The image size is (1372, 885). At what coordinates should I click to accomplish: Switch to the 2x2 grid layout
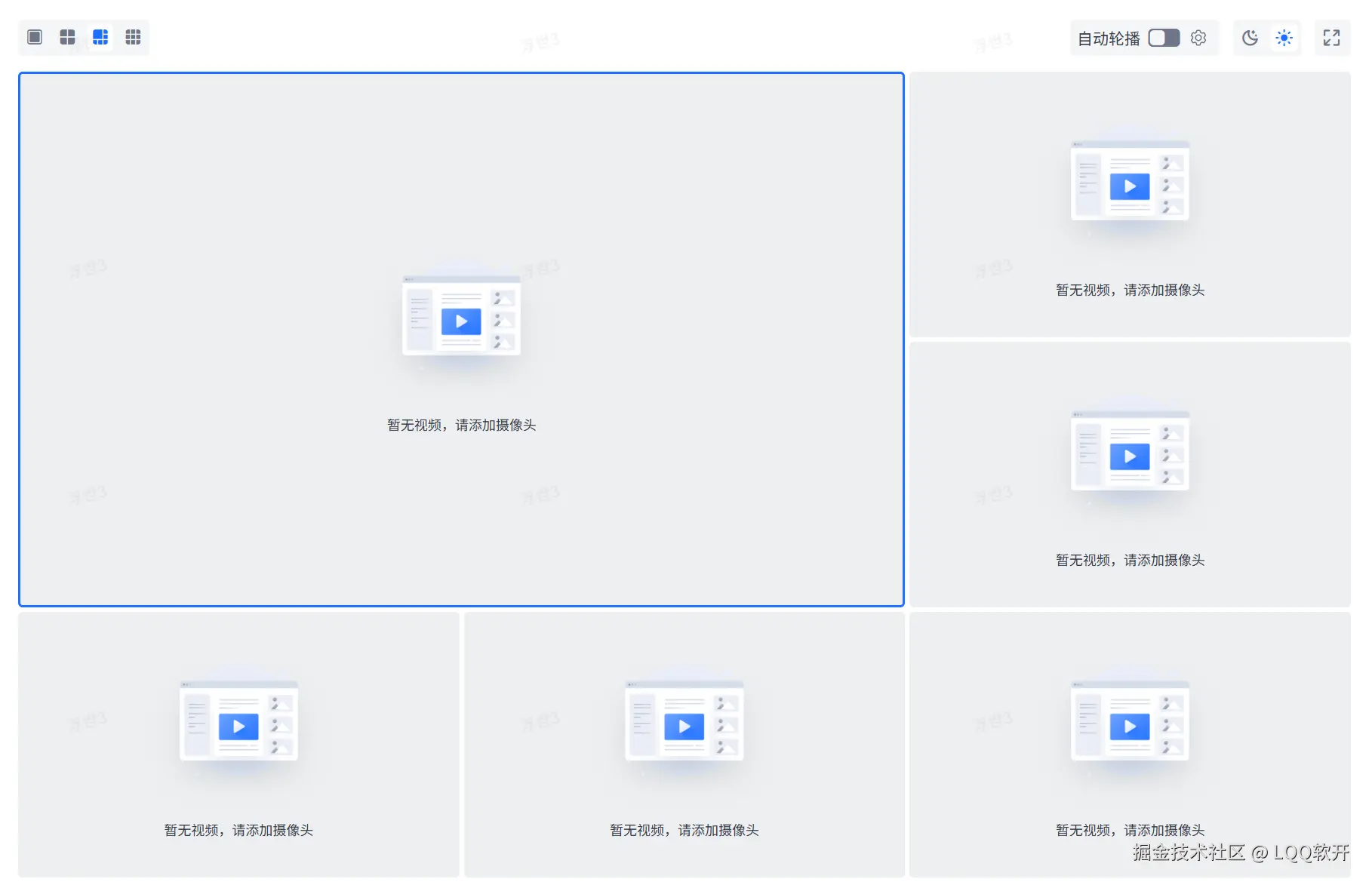tap(67, 37)
